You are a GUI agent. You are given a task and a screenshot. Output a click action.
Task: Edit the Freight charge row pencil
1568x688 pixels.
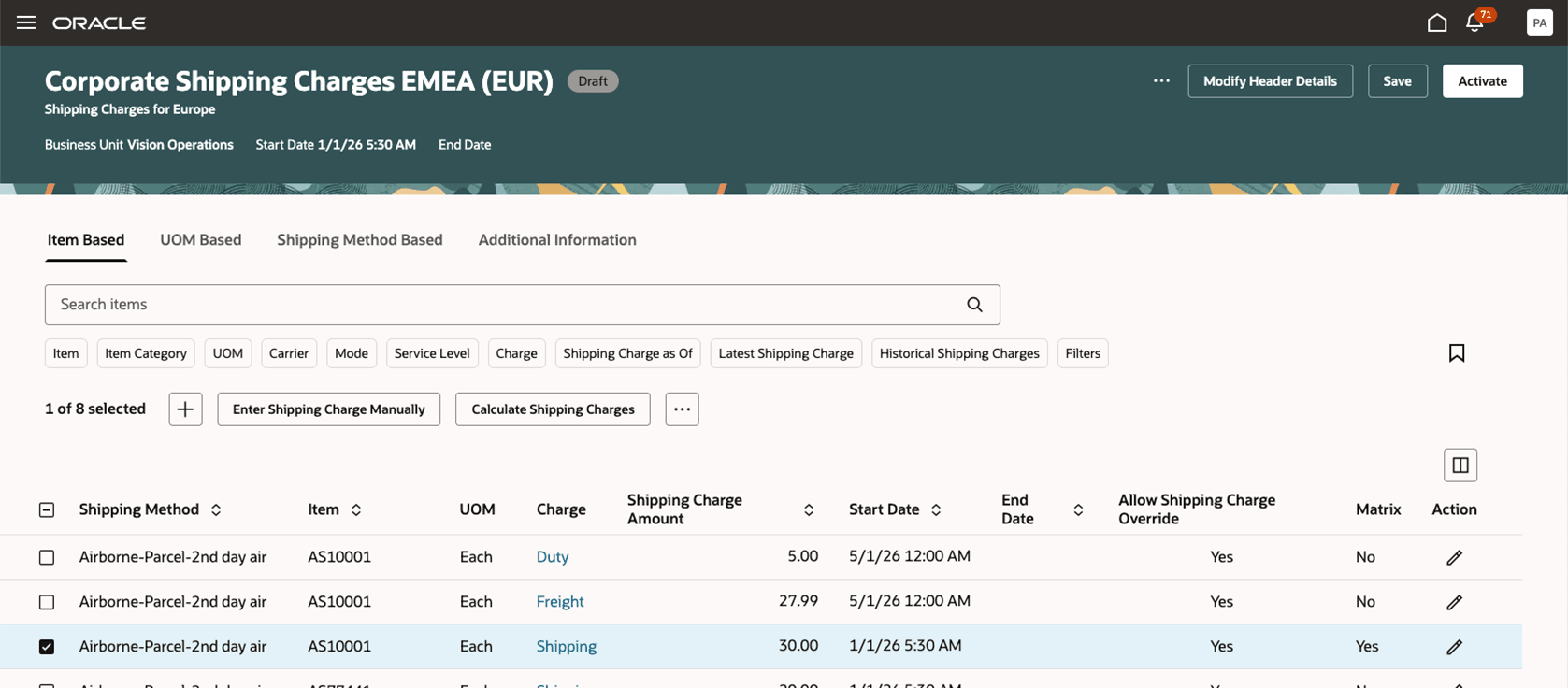1454,602
